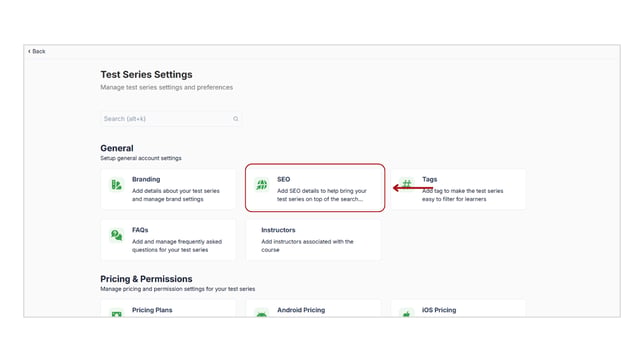Click the Pricing & Permissions heading
The width and height of the screenshot is (644, 362).
pos(146,279)
